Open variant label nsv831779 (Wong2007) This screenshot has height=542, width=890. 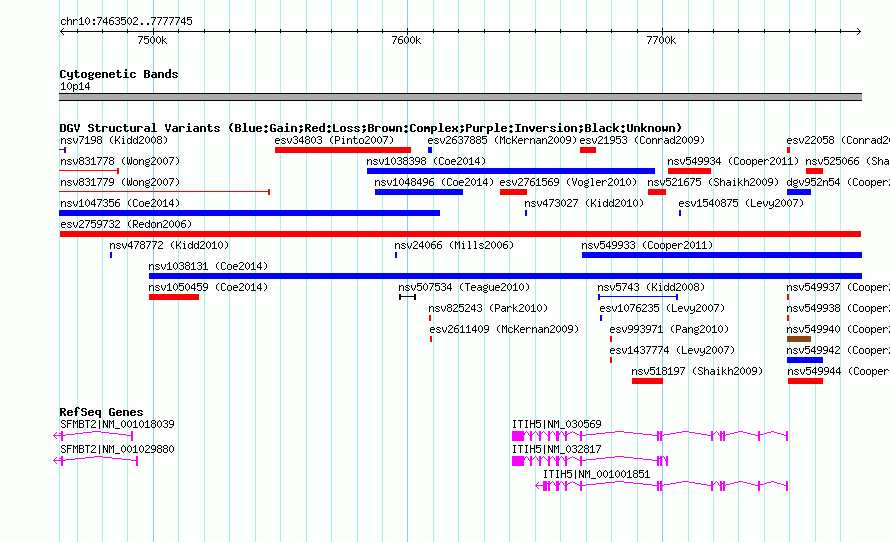pyautogui.click(x=120, y=182)
